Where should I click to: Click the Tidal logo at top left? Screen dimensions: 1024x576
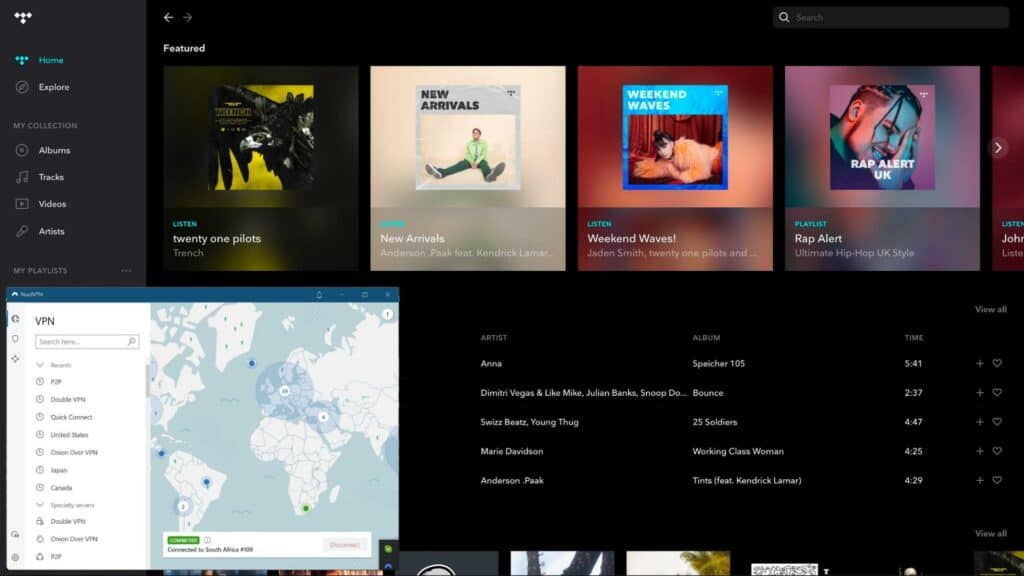pyautogui.click(x=23, y=17)
